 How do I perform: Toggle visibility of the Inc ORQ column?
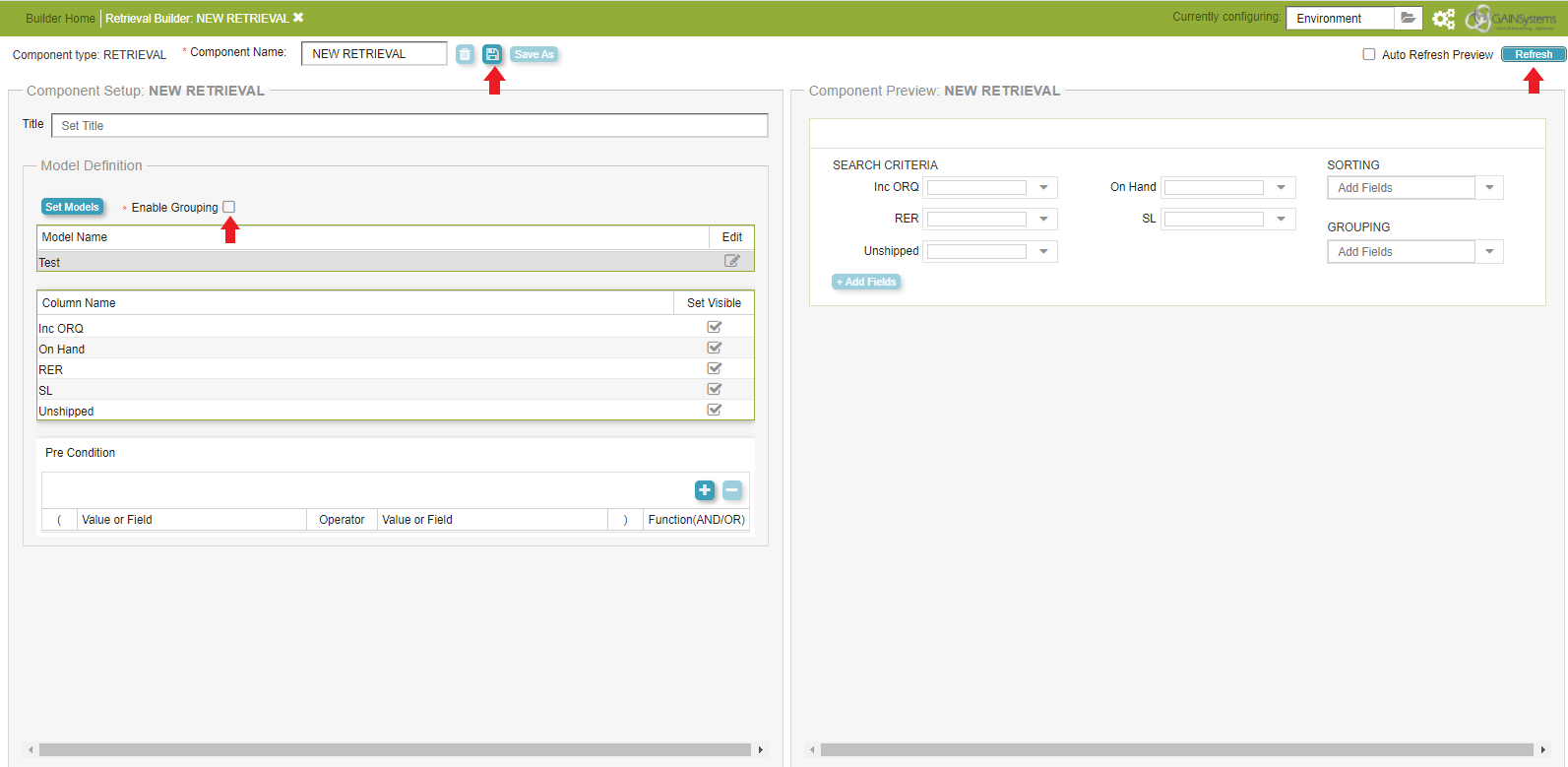pyautogui.click(x=715, y=327)
